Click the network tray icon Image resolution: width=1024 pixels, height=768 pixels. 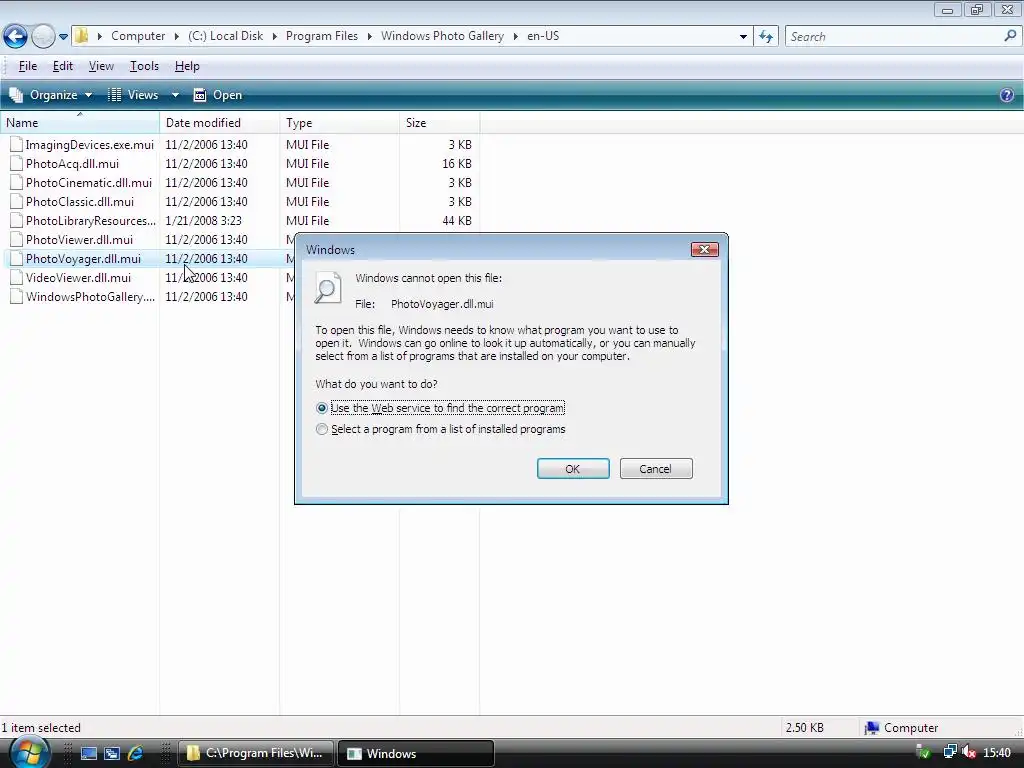tap(950, 753)
